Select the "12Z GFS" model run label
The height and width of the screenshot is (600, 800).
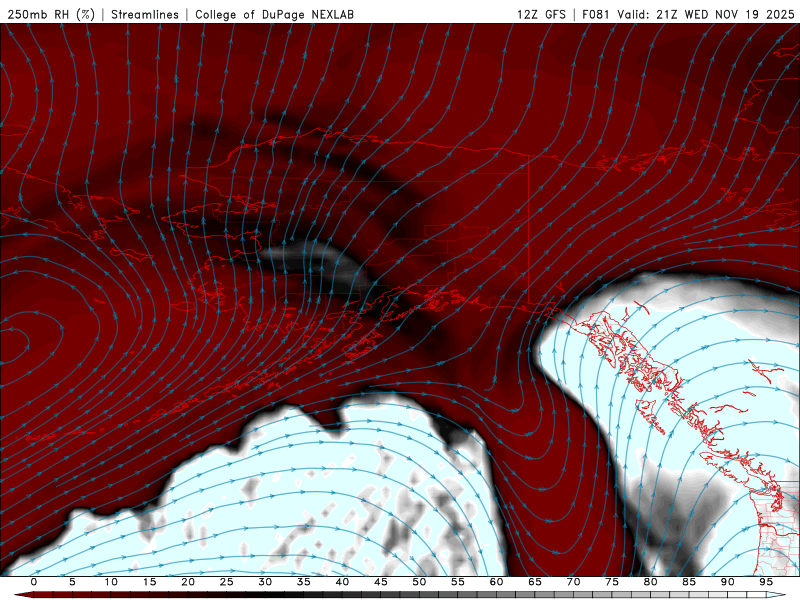pos(541,14)
